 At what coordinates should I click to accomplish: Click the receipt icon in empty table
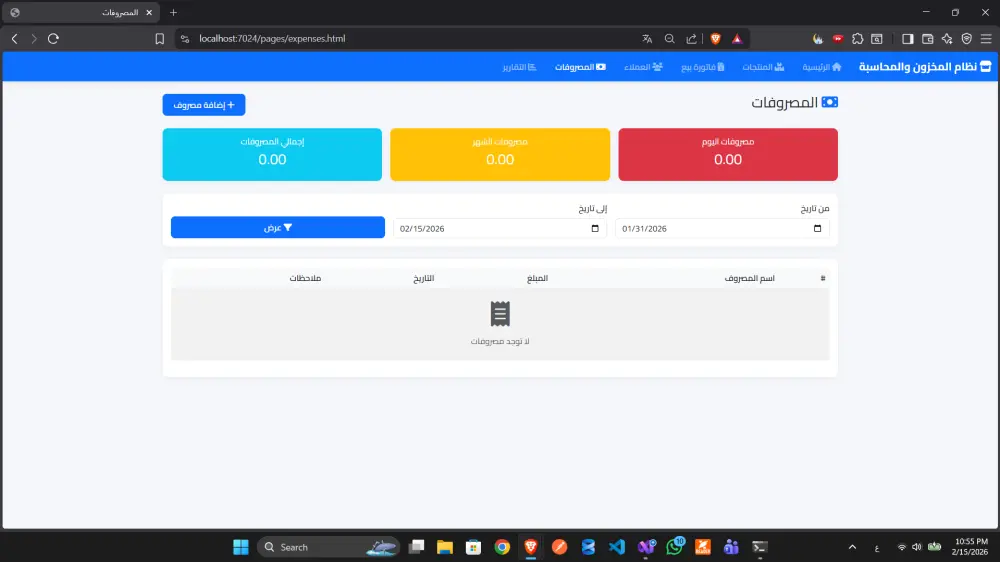pyautogui.click(x=500, y=314)
